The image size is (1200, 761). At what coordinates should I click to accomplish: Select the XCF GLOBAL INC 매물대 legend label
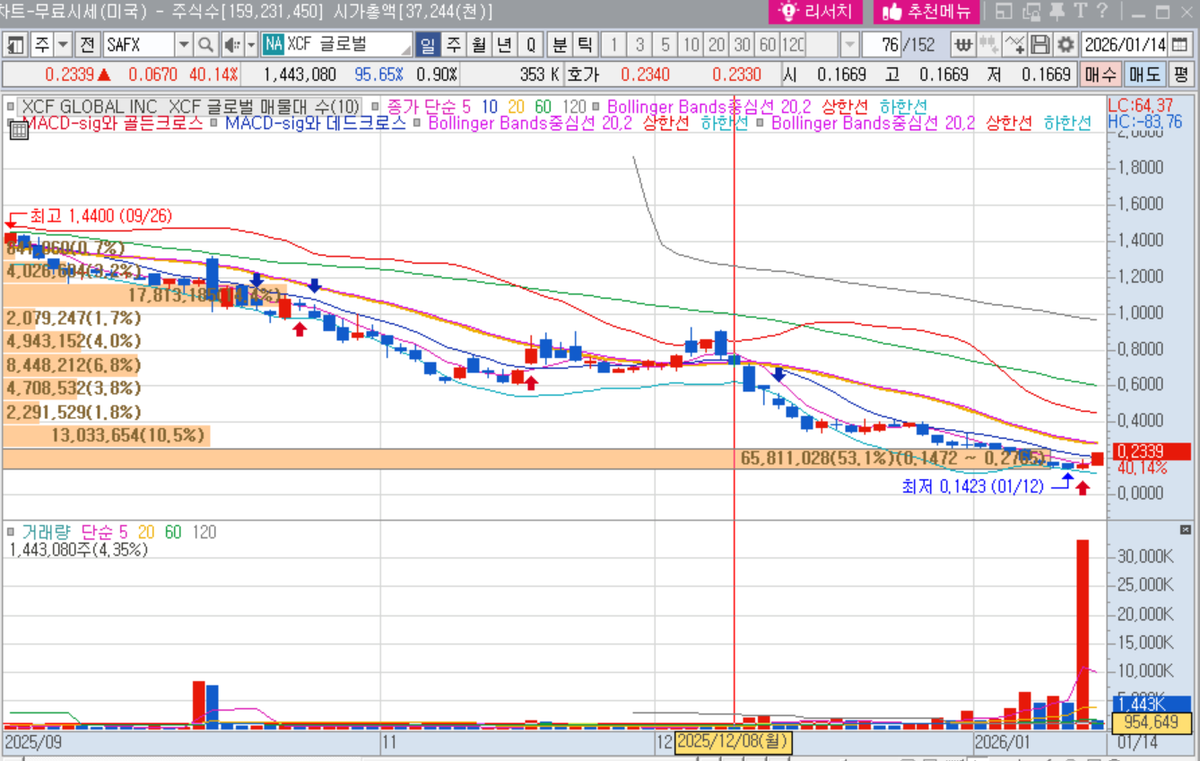(190, 106)
